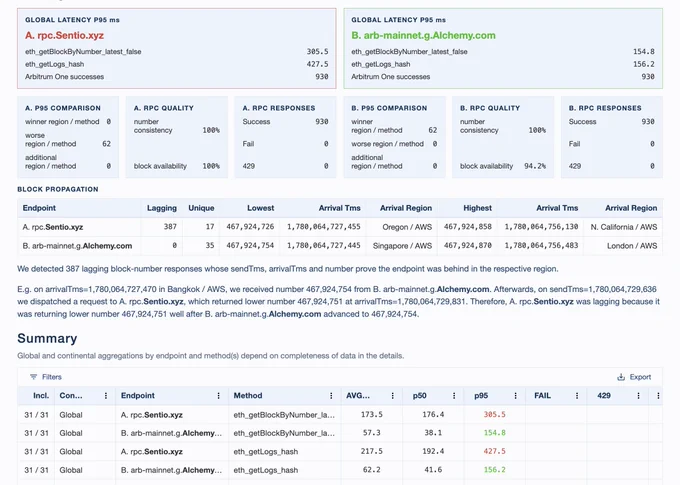
Task: Open p95 column menu dots
Action: click(x=516, y=396)
